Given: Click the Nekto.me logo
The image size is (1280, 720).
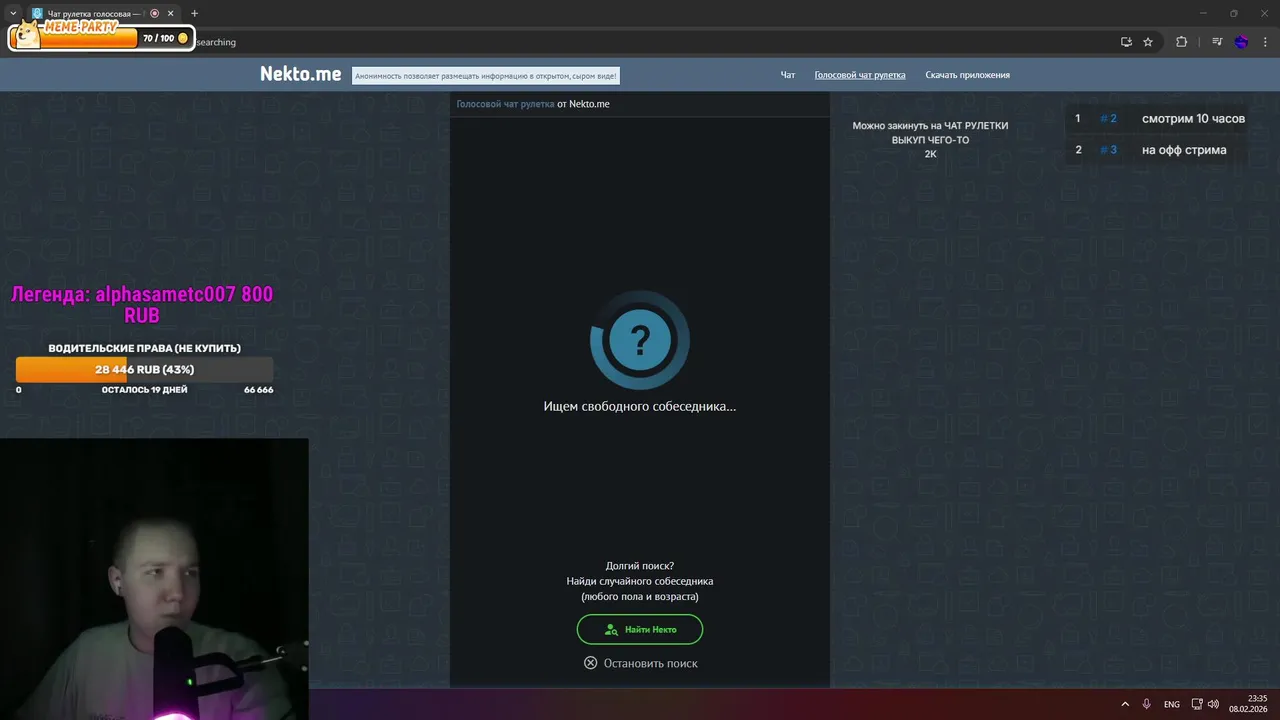Looking at the screenshot, I should 300,74.
